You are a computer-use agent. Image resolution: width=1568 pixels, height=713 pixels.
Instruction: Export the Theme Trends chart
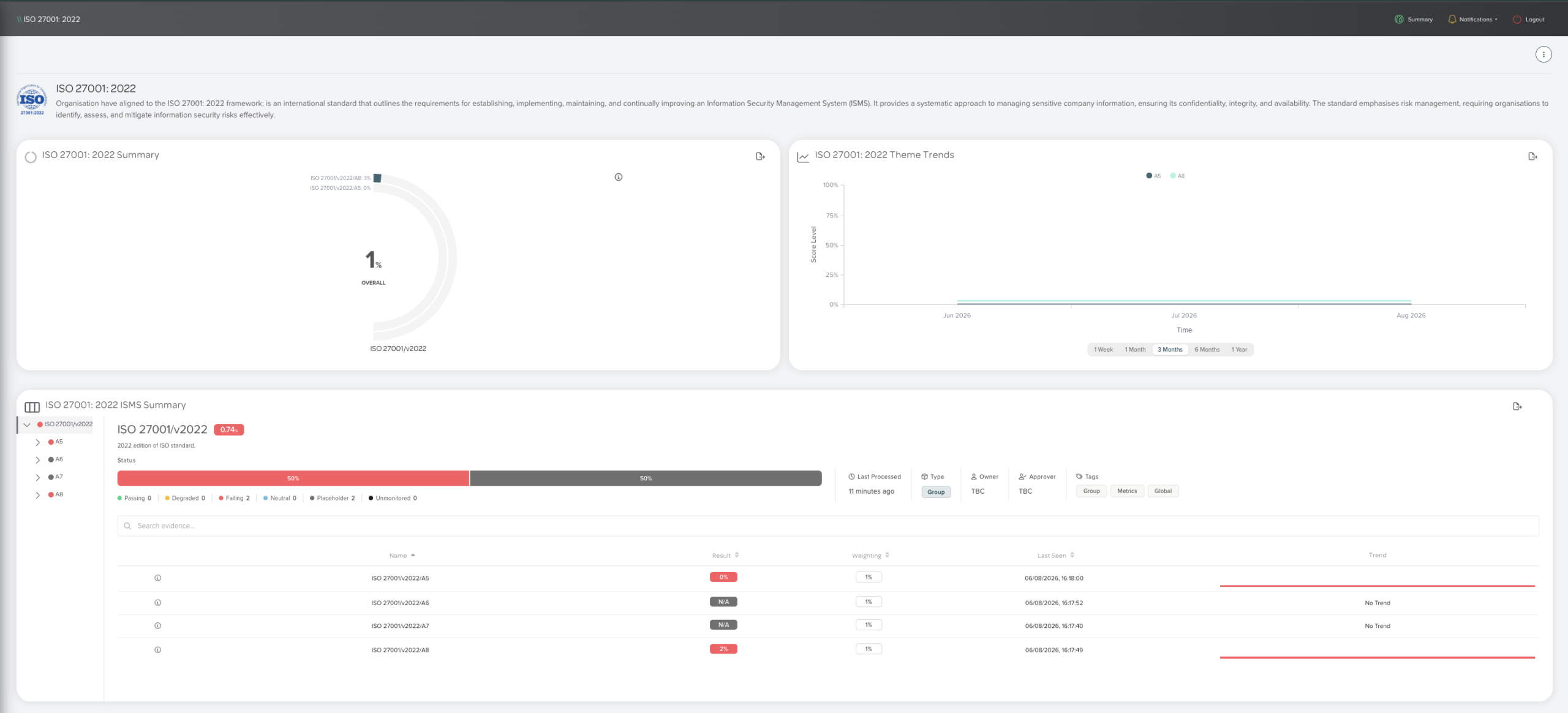pos(1532,156)
